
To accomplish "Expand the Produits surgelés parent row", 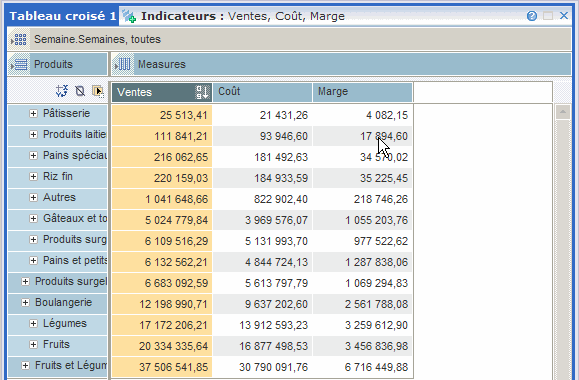I will coord(25,282).
